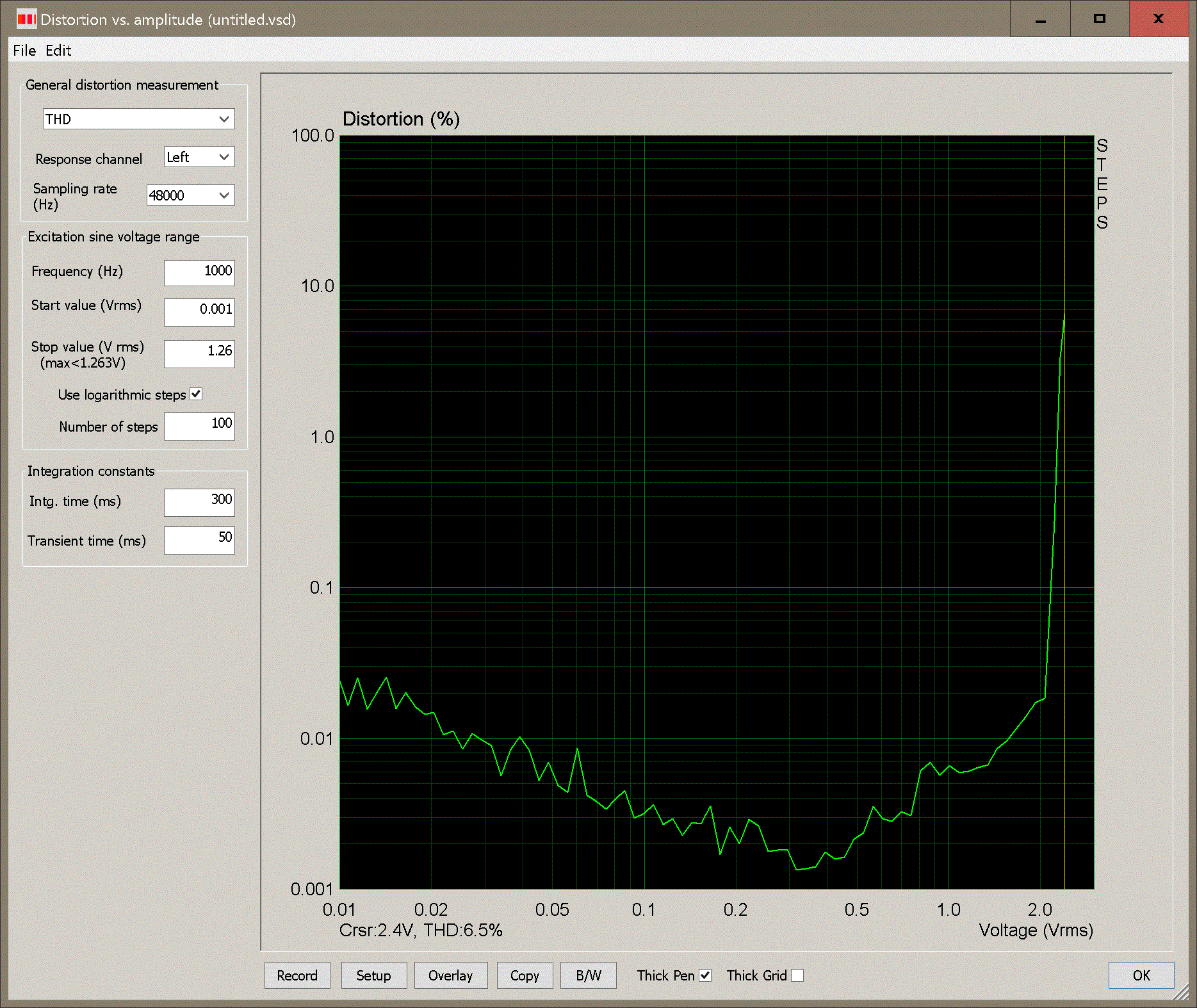Click the Record button
Viewport: 1197px width, 1008px height.
point(297,975)
